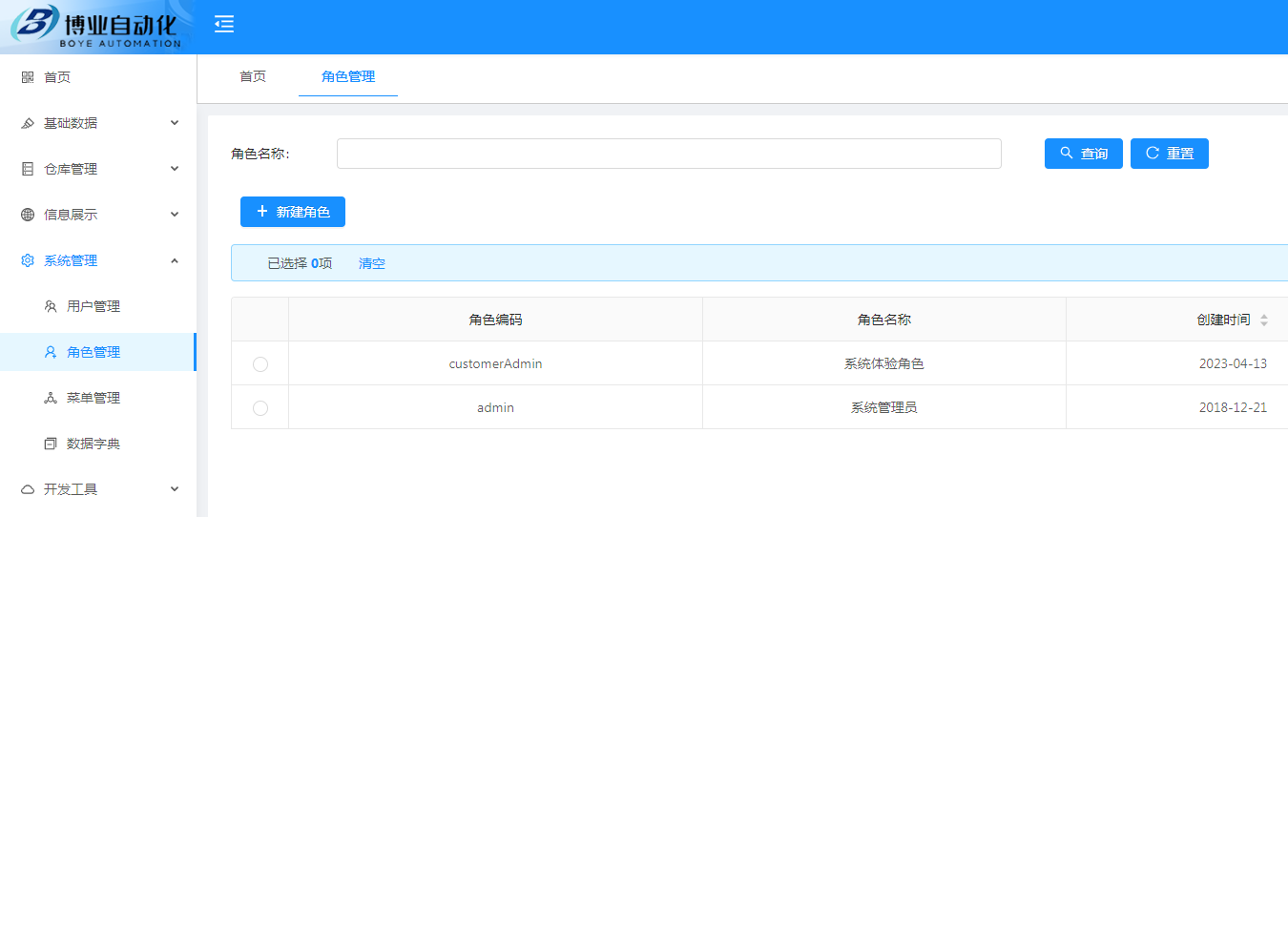The image size is (1288, 930).
Task: Click the 新建角色 button
Action: click(293, 212)
